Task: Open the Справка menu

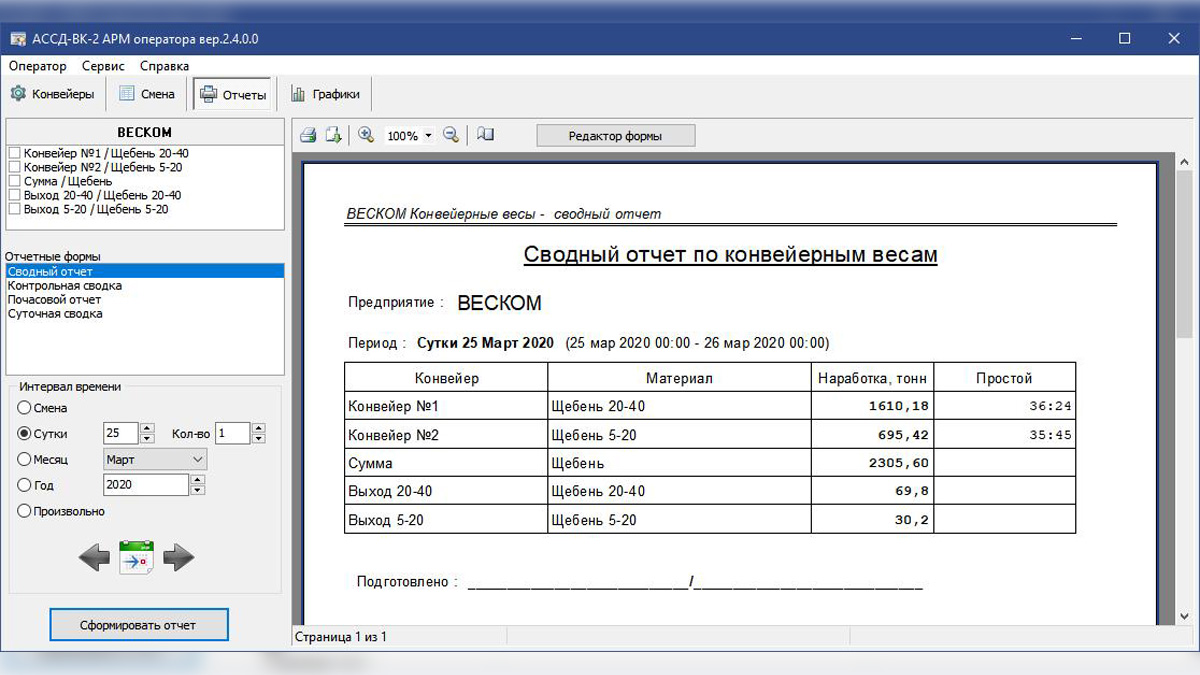Action: coord(165,66)
